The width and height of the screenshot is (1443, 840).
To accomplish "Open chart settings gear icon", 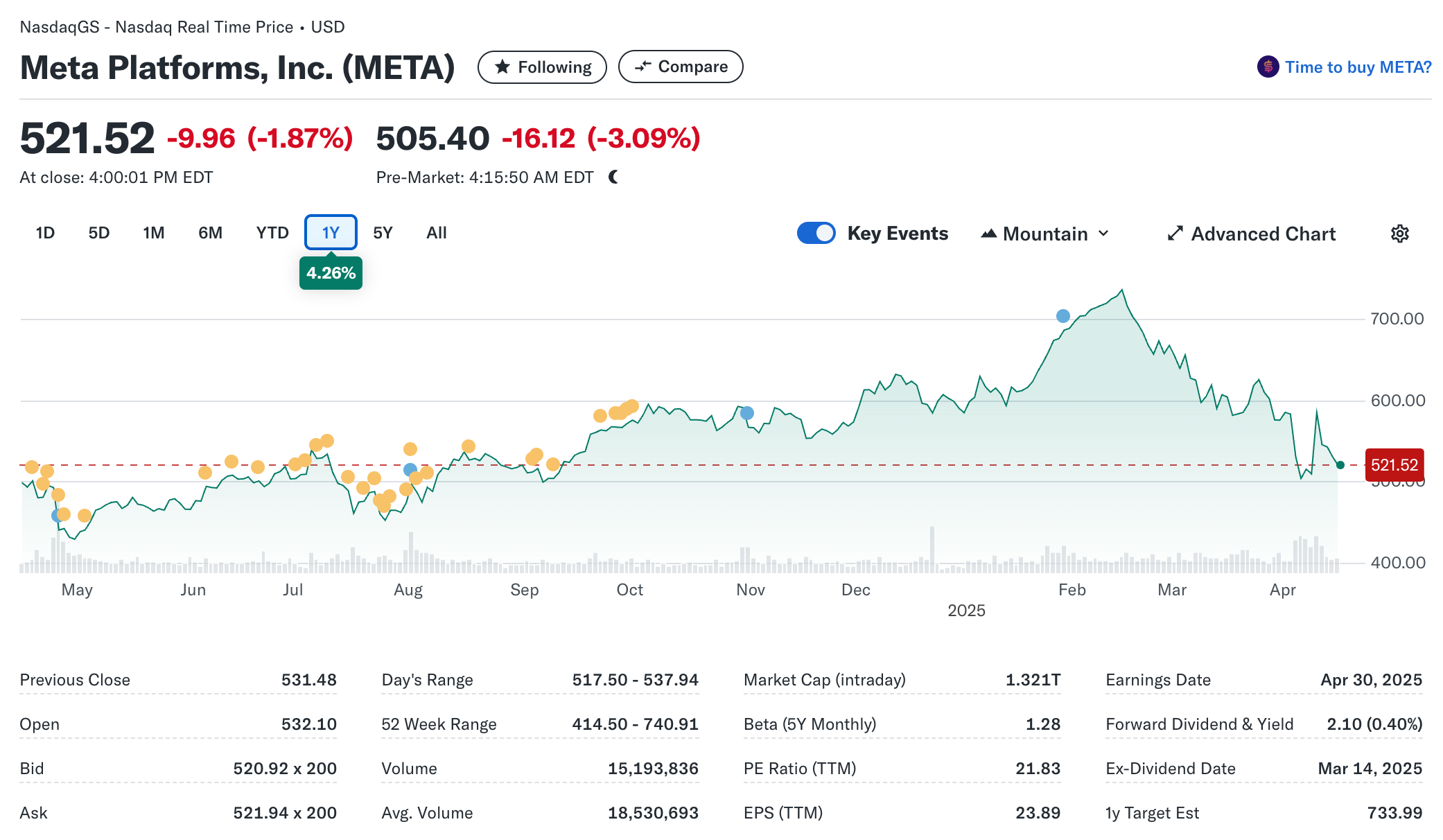I will (1399, 234).
